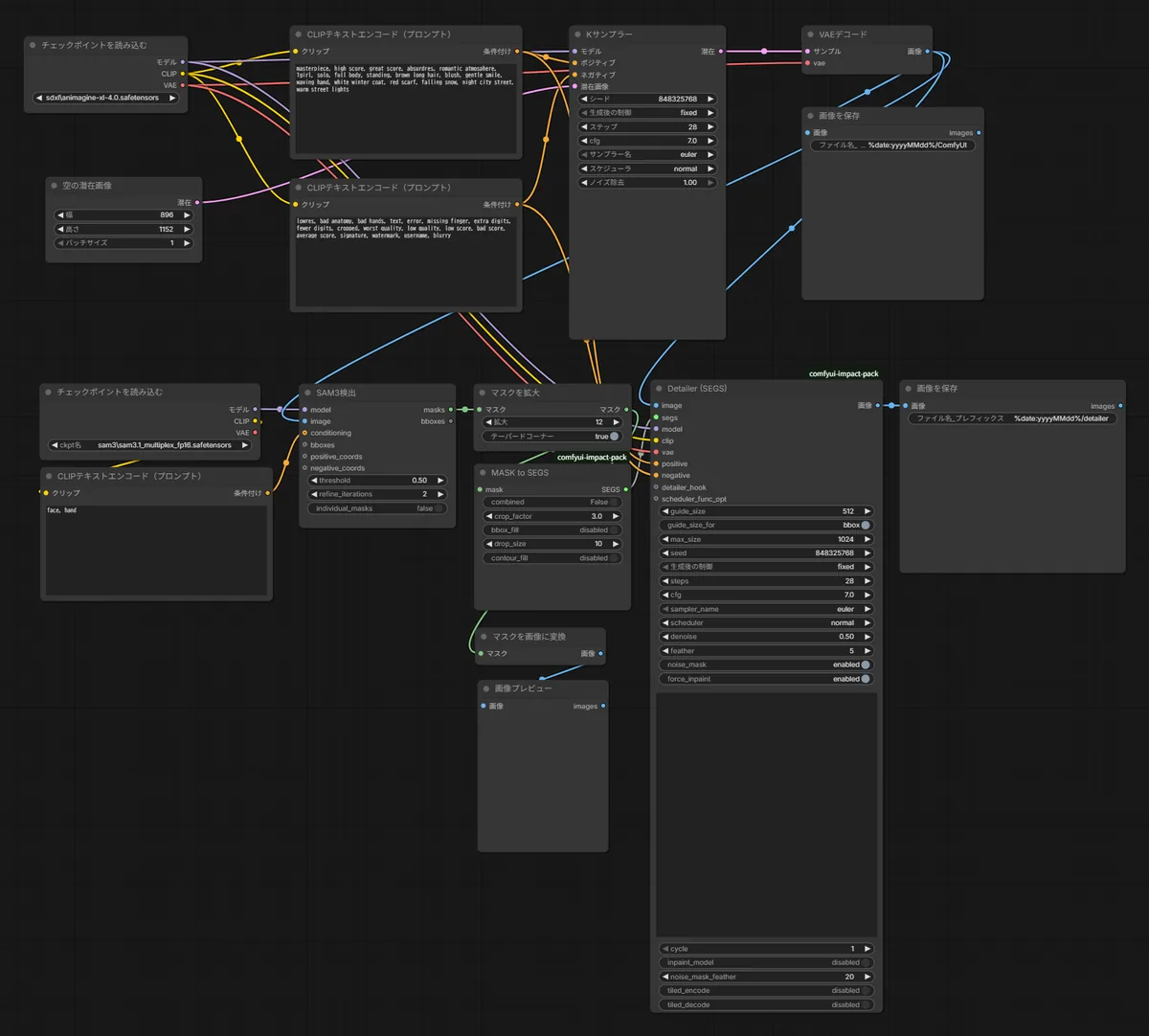Collapse the detailer 画像を保存 node title dot
The image size is (1149, 1036).
click(908, 389)
